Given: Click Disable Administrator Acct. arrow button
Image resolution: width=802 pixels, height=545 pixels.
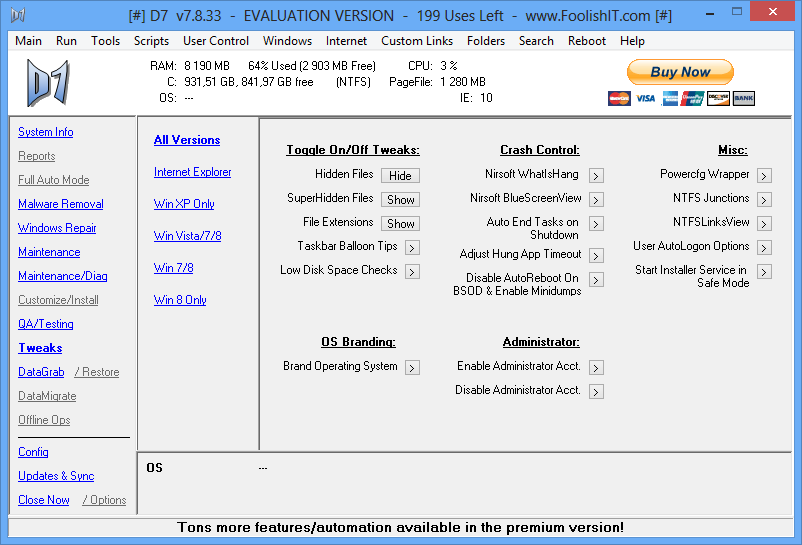Looking at the screenshot, I should point(596,392).
